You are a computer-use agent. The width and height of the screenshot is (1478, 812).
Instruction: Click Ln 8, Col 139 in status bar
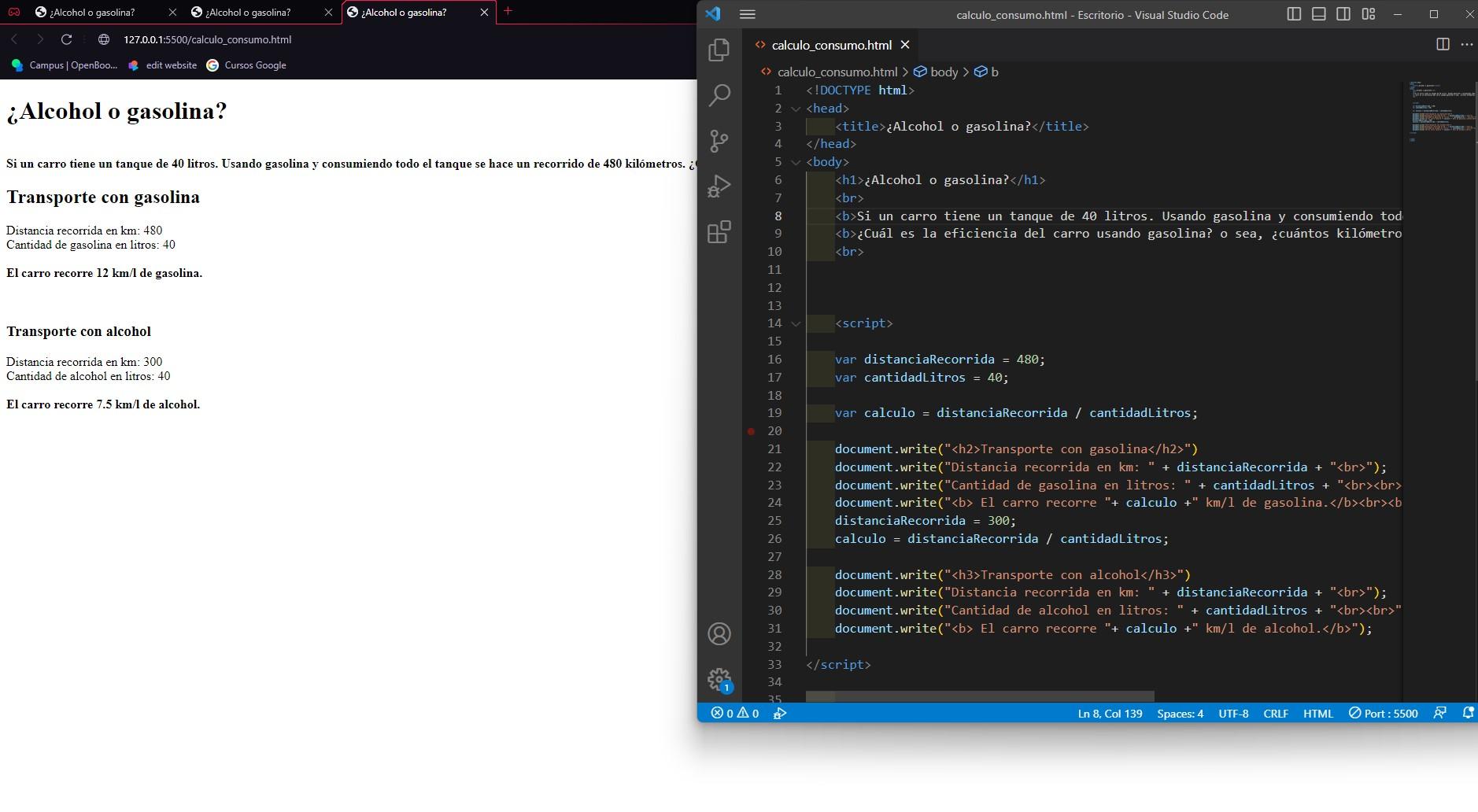1110,714
